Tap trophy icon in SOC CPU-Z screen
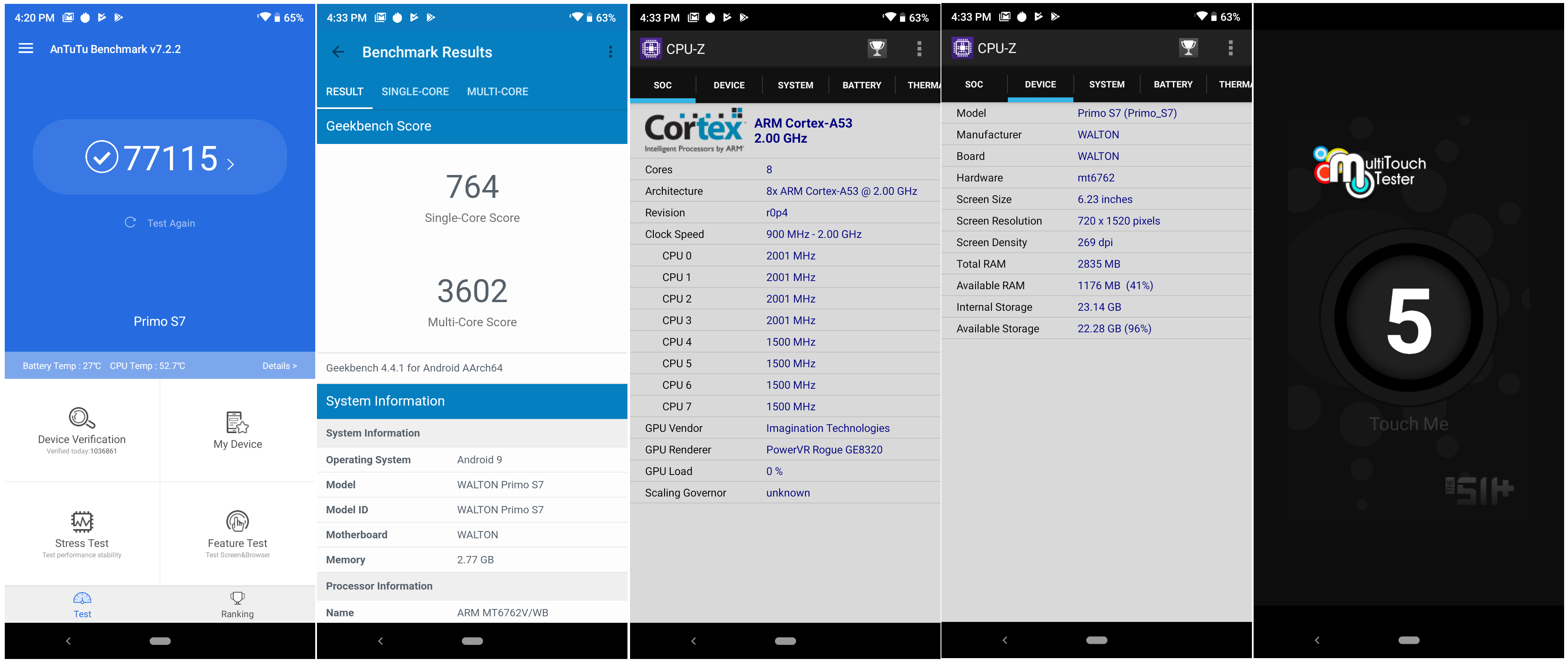The image size is (1568, 662). pos(877,49)
